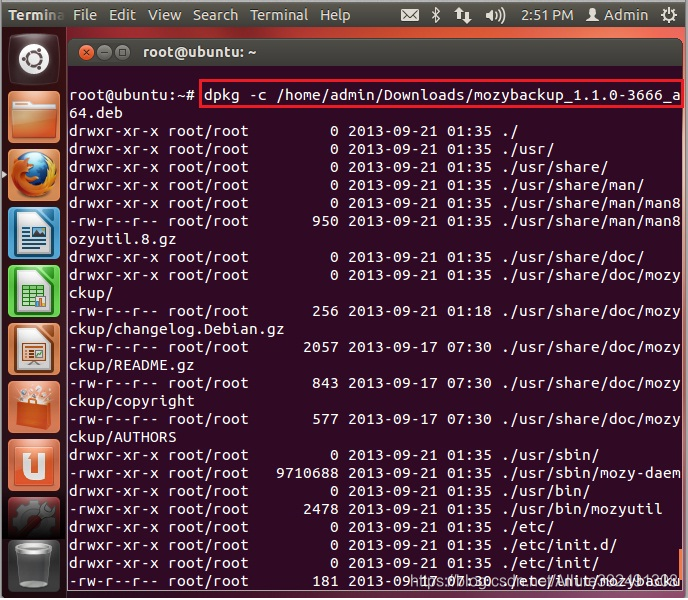Open the Admin user menu
Screen dimensions: 688x600
click(x=617, y=15)
